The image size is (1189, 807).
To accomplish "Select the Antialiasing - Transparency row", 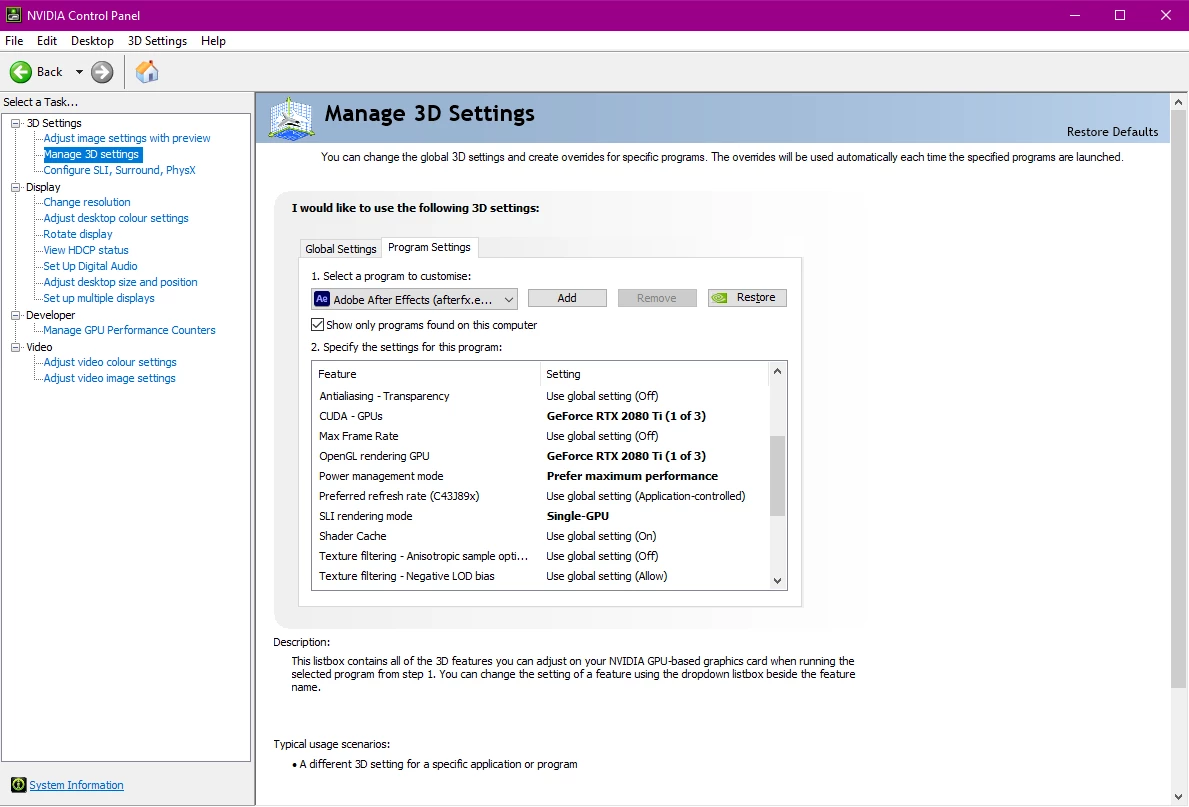I will [x=540, y=396].
